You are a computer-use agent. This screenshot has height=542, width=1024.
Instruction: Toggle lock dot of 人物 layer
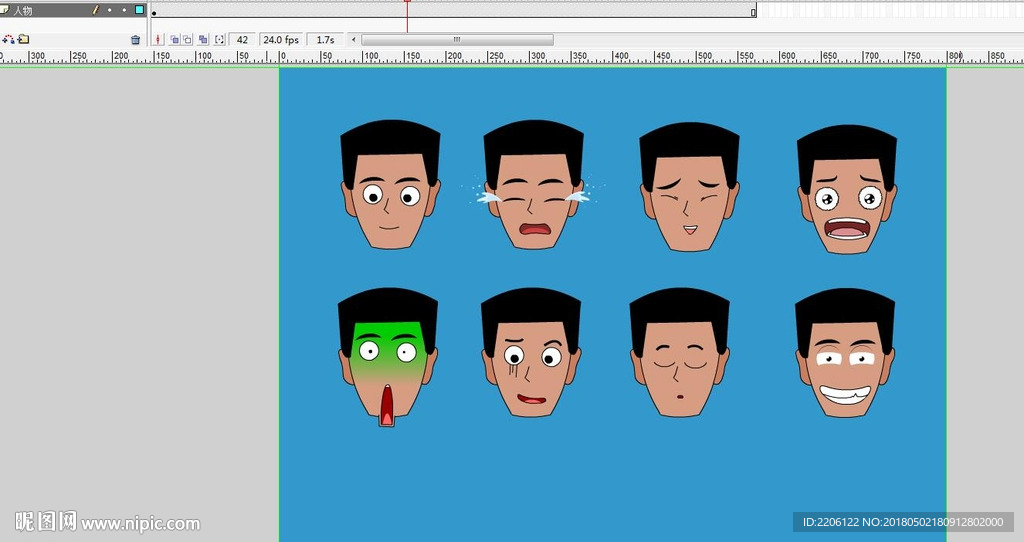(x=124, y=10)
